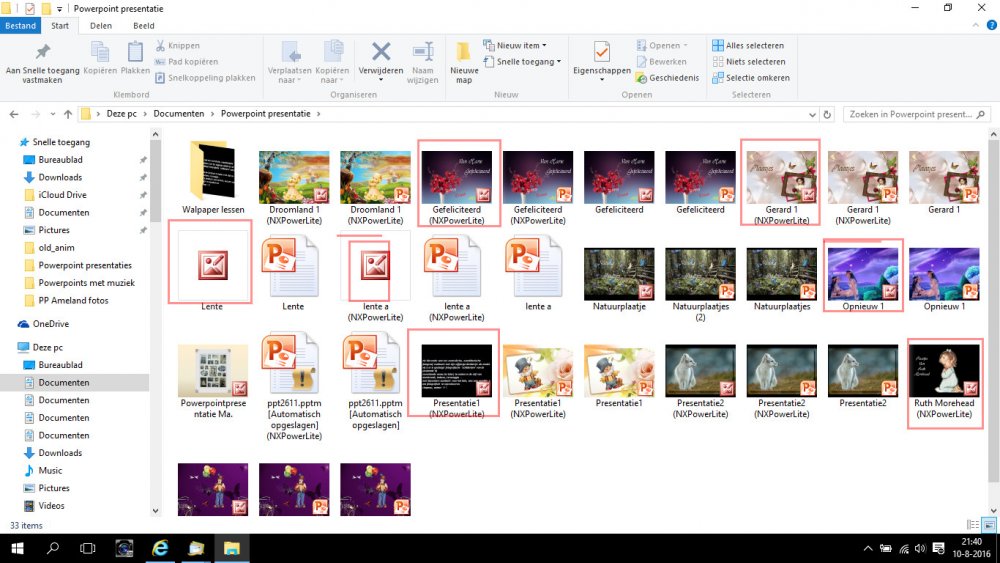This screenshot has height=563, width=1000.
Task: Open the Beeld ribbon tab
Action: click(143, 26)
